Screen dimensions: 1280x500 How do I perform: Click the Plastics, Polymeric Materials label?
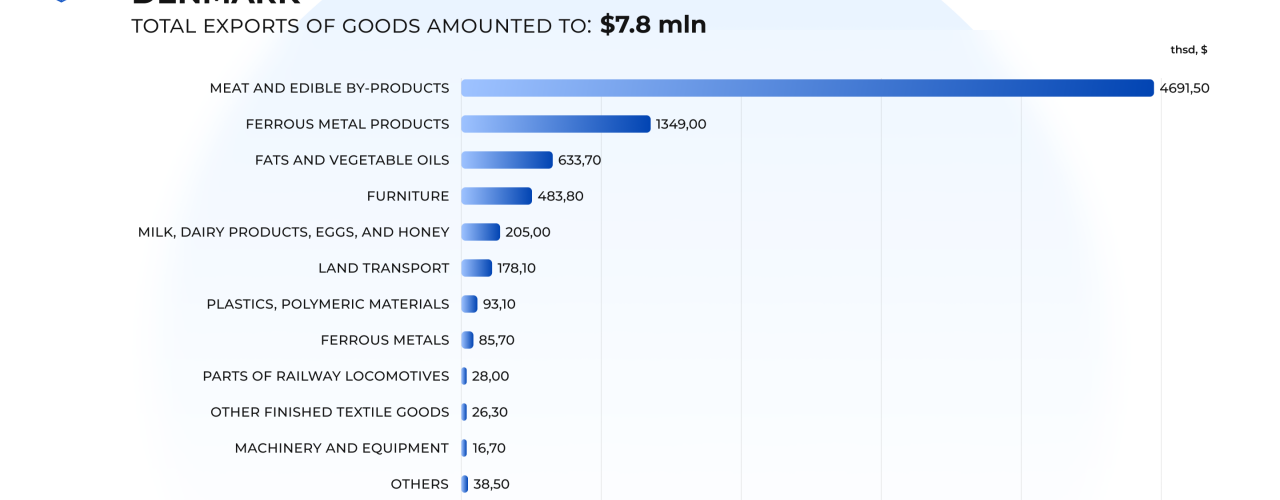click(x=328, y=304)
